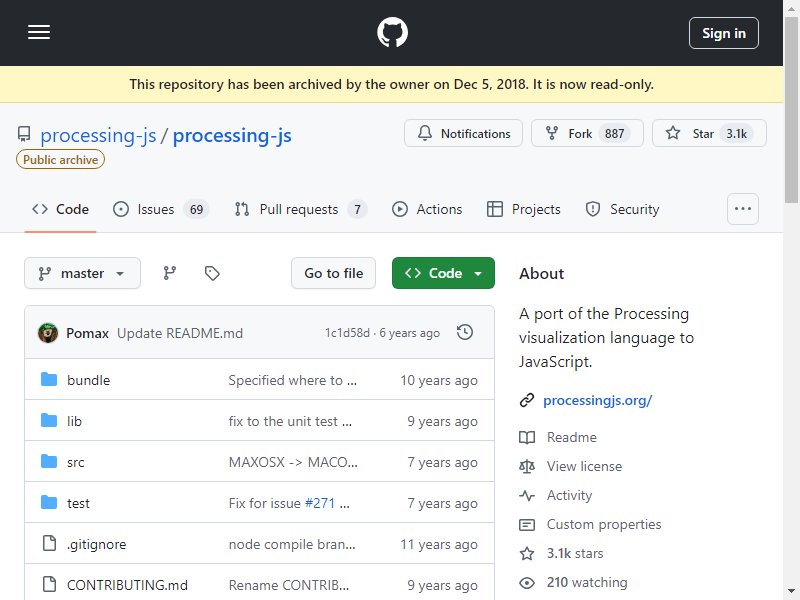
Task: Click the 11 years ago timestamp for .gitignore
Action: [x=439, y=544]
